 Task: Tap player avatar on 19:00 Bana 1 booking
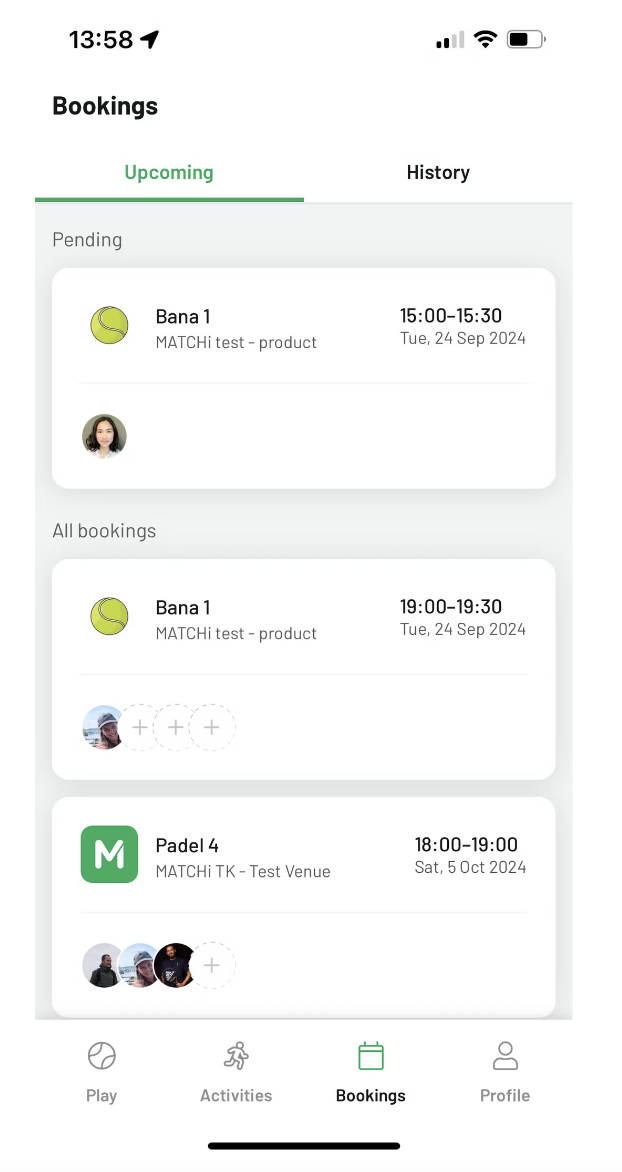coord(103,728)
